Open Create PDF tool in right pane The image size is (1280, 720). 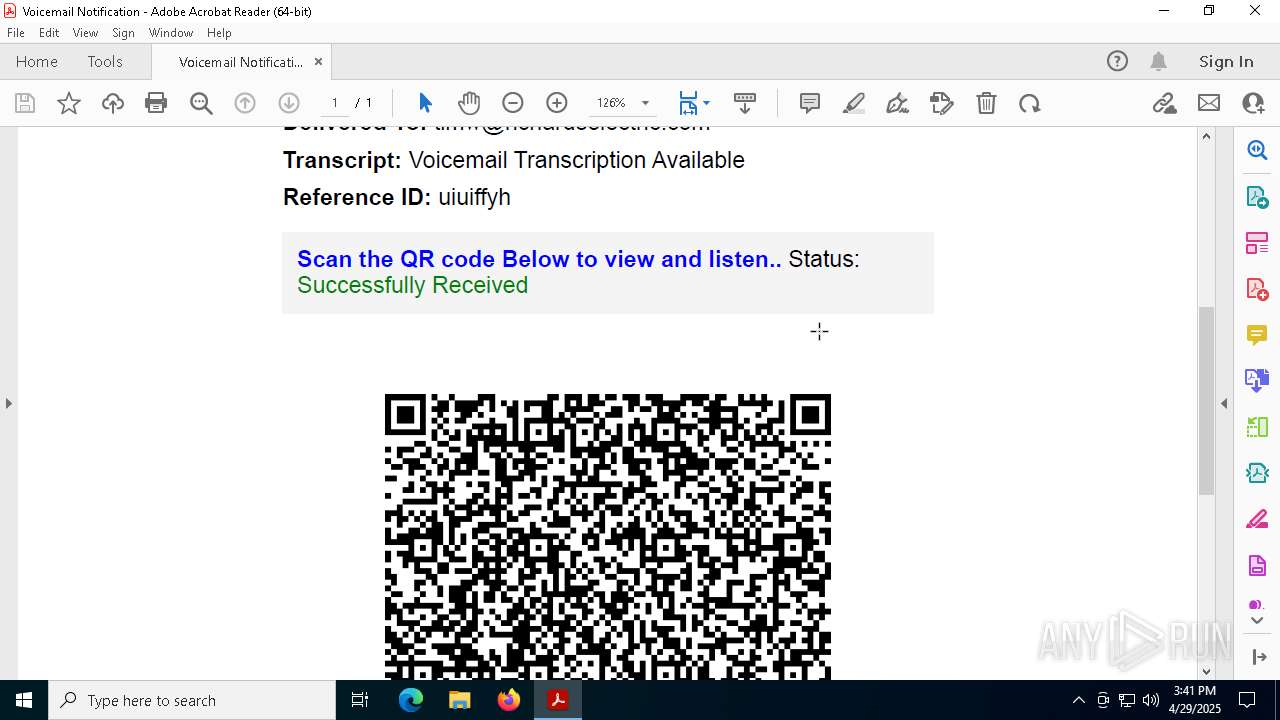click(x=1257, y=289)
